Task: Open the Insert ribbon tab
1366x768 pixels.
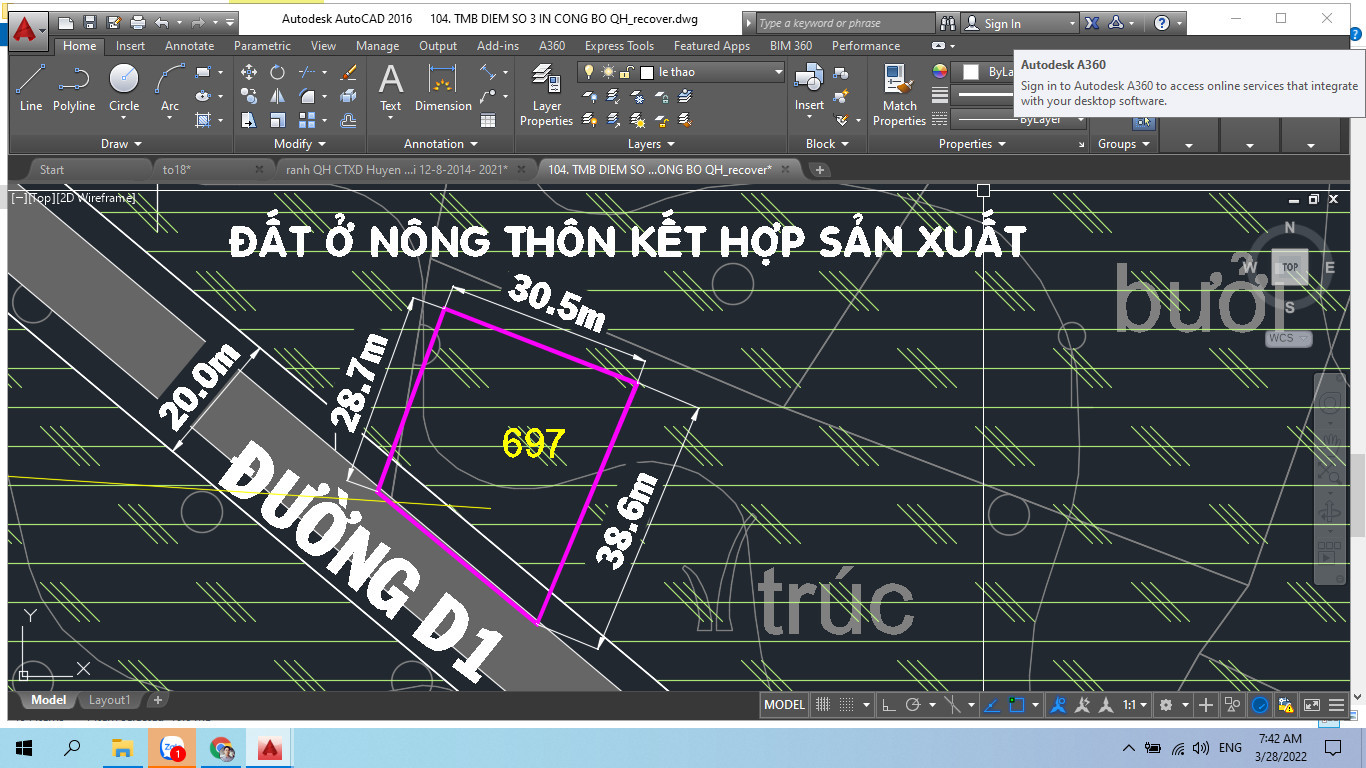Action: [130, 46]
